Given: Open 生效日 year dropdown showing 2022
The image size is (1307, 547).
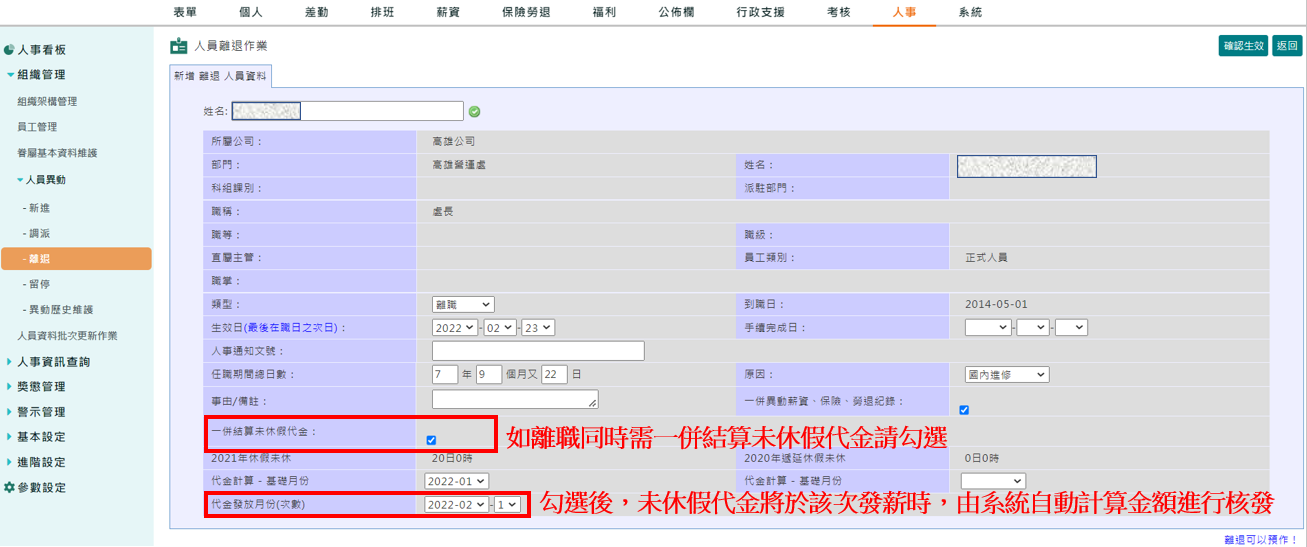Looking at the screenshot, I should (x=455, y=327).
